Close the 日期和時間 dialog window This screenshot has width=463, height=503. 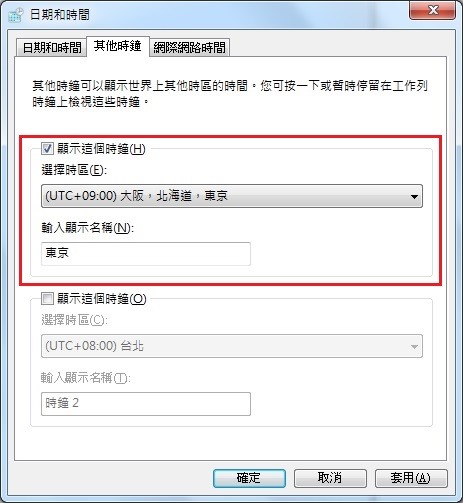click(432, 10)
